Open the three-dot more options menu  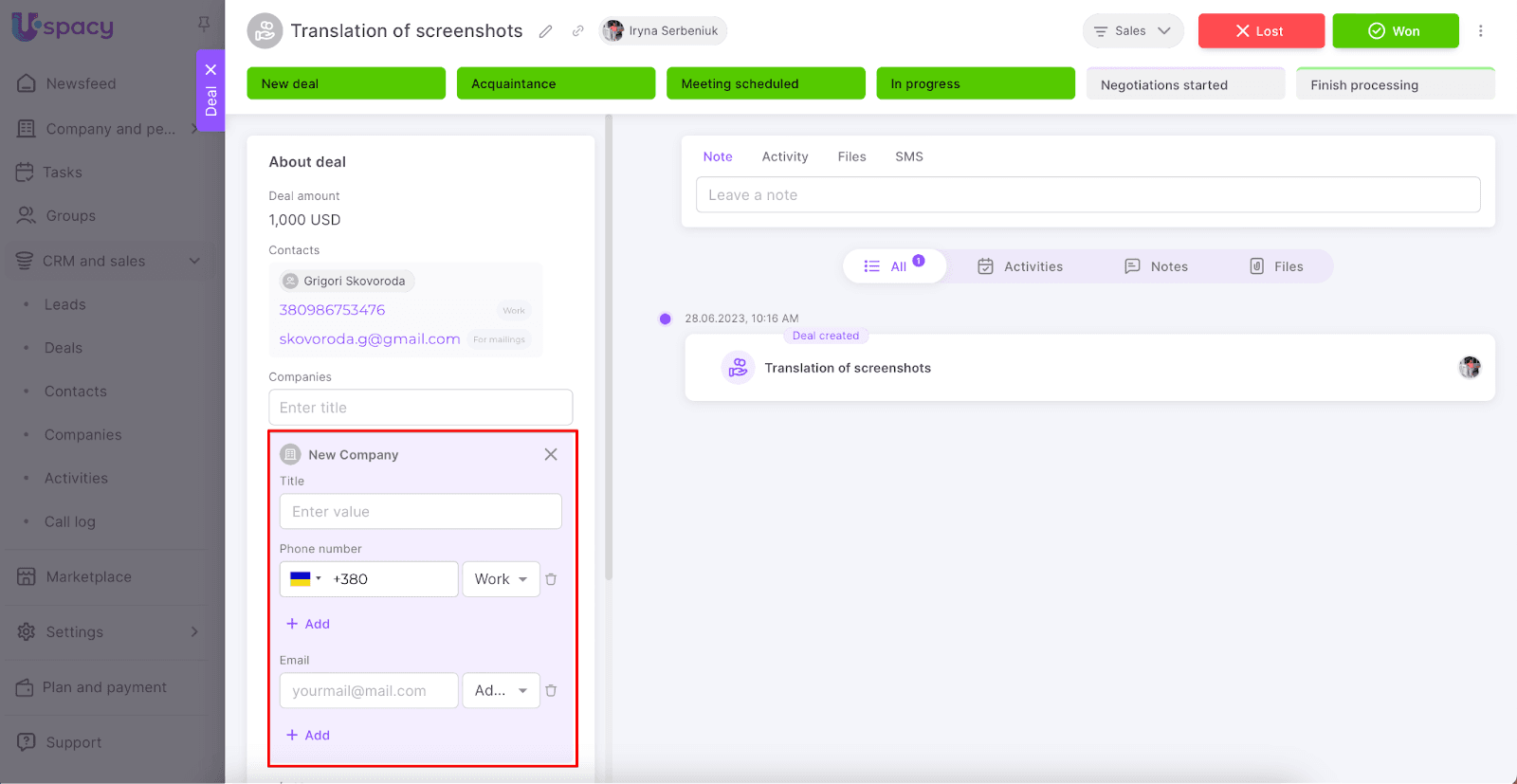point(1480,31)
